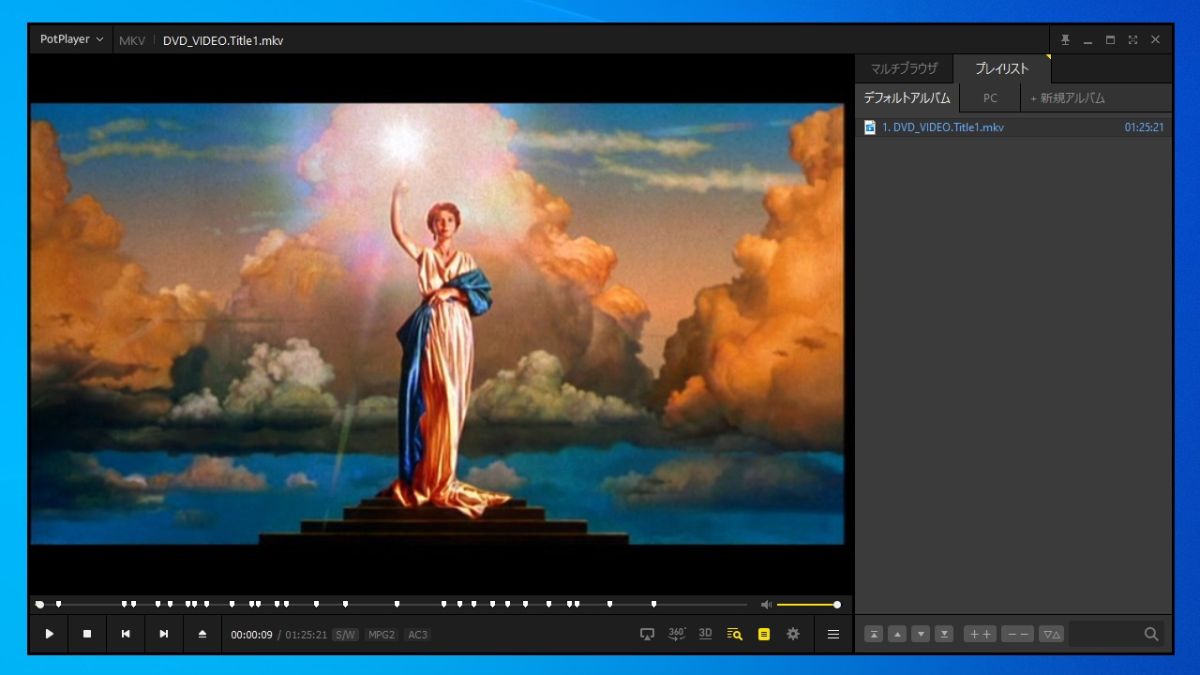Screen dimensions: 1200x675
Task: Enter fullscreen mode from the title bar
Action: coord(1133,40)
